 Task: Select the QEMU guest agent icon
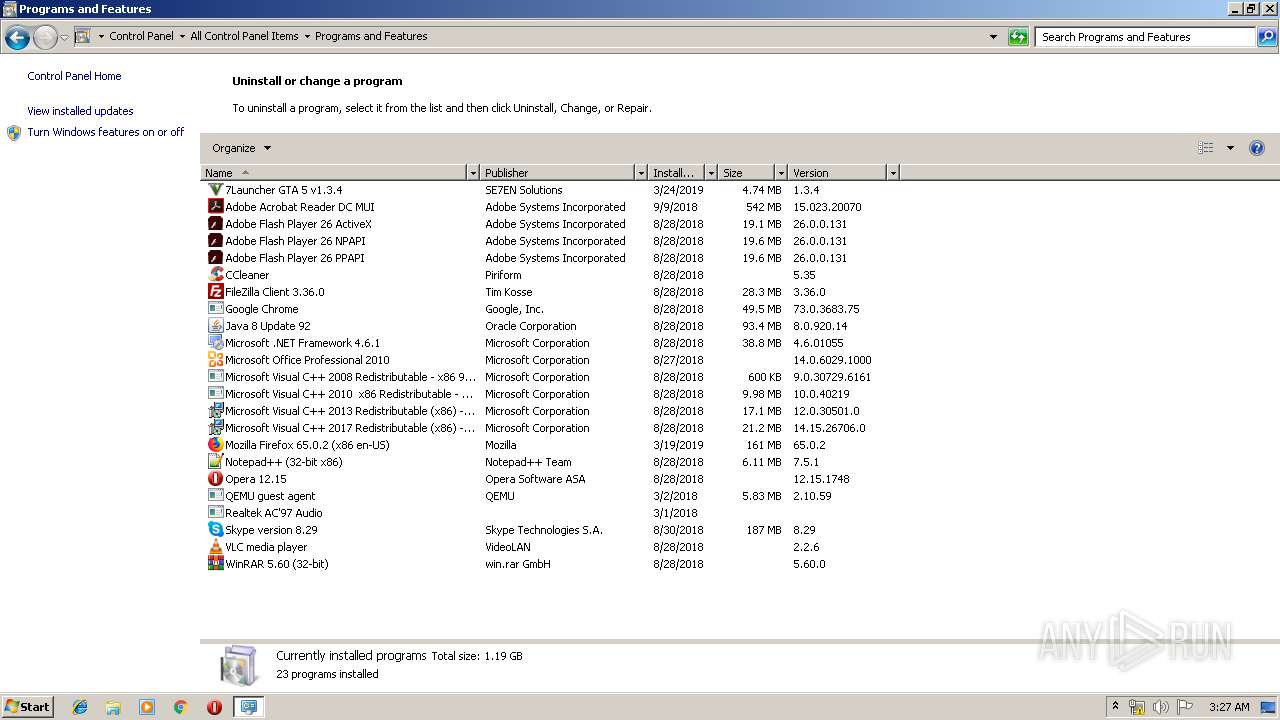[x=215, y=496]
